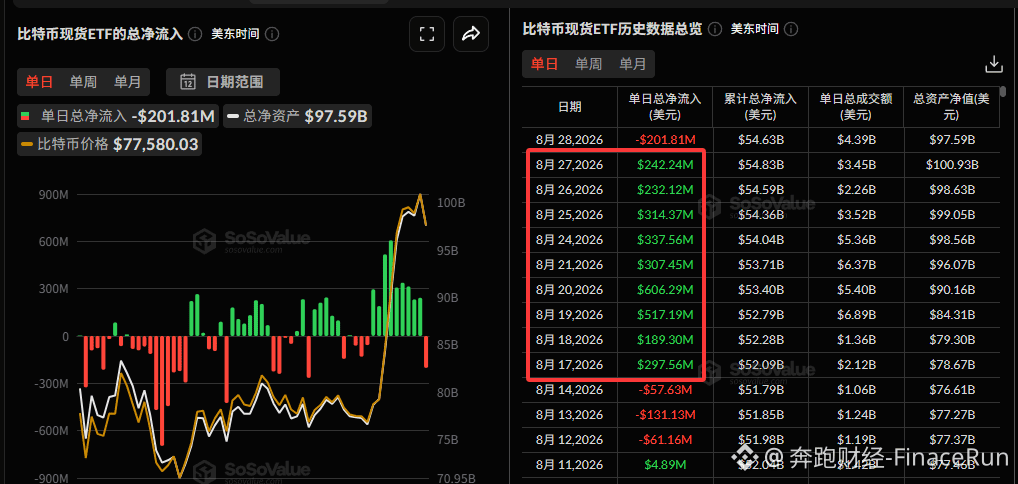
Task: Click the 累计总净流入 column header
Action: coord(760,107)
